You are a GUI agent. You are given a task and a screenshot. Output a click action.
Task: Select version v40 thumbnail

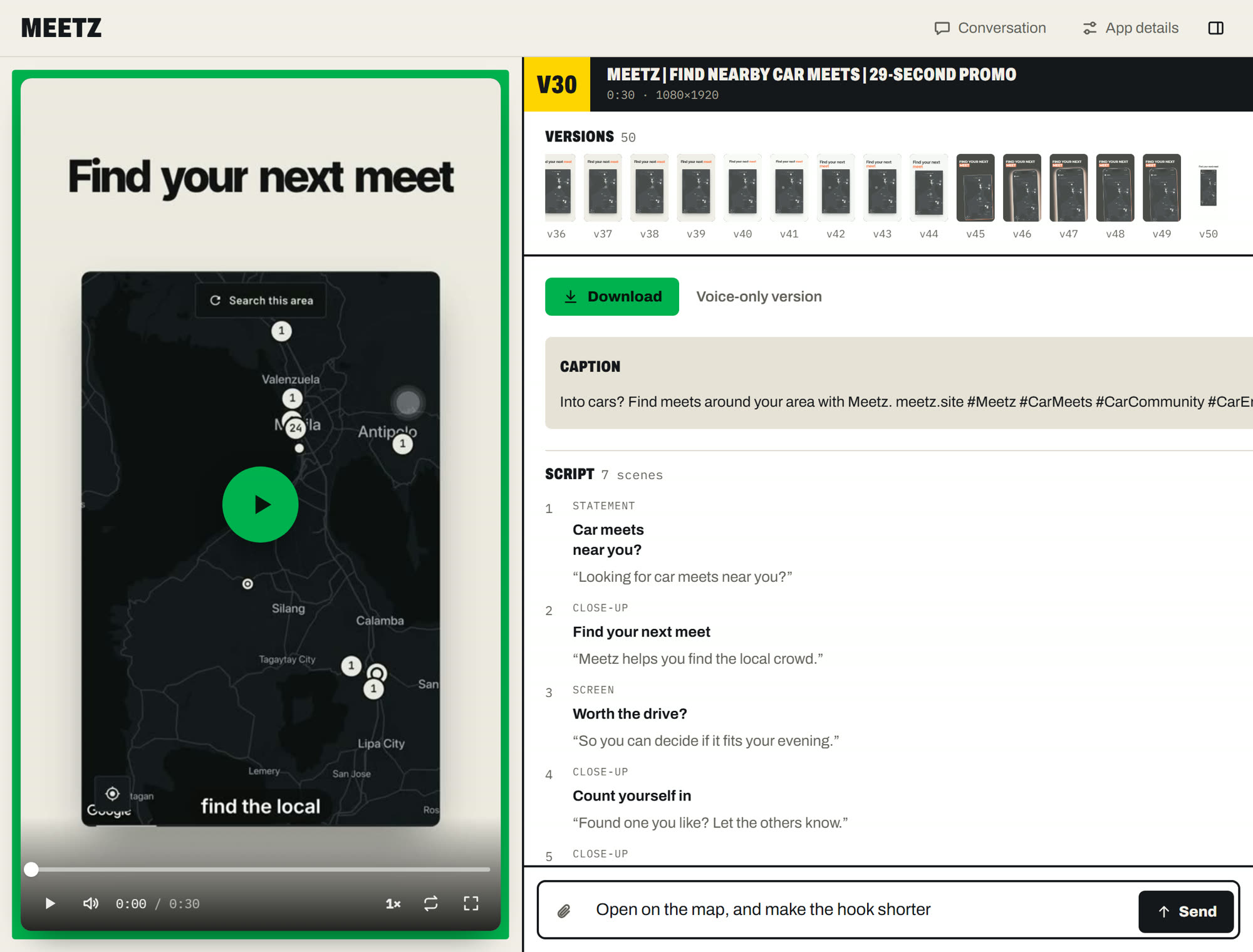(x=742, y=188)
